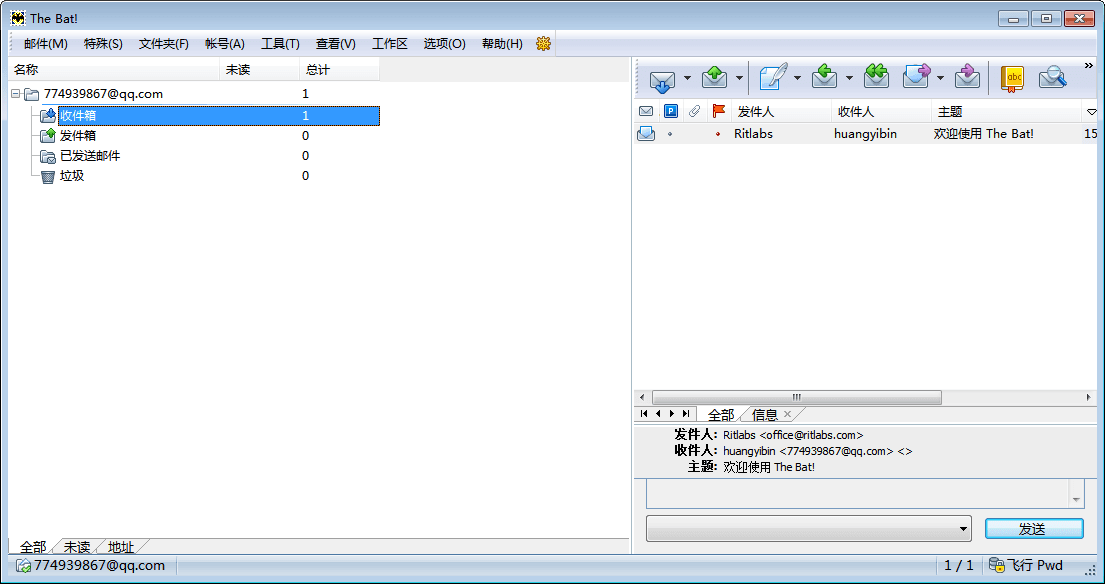This screenshot has height=584, width=1105.
Task: Click the search messages magnifier icon
Action: [x=1052, y=78]
